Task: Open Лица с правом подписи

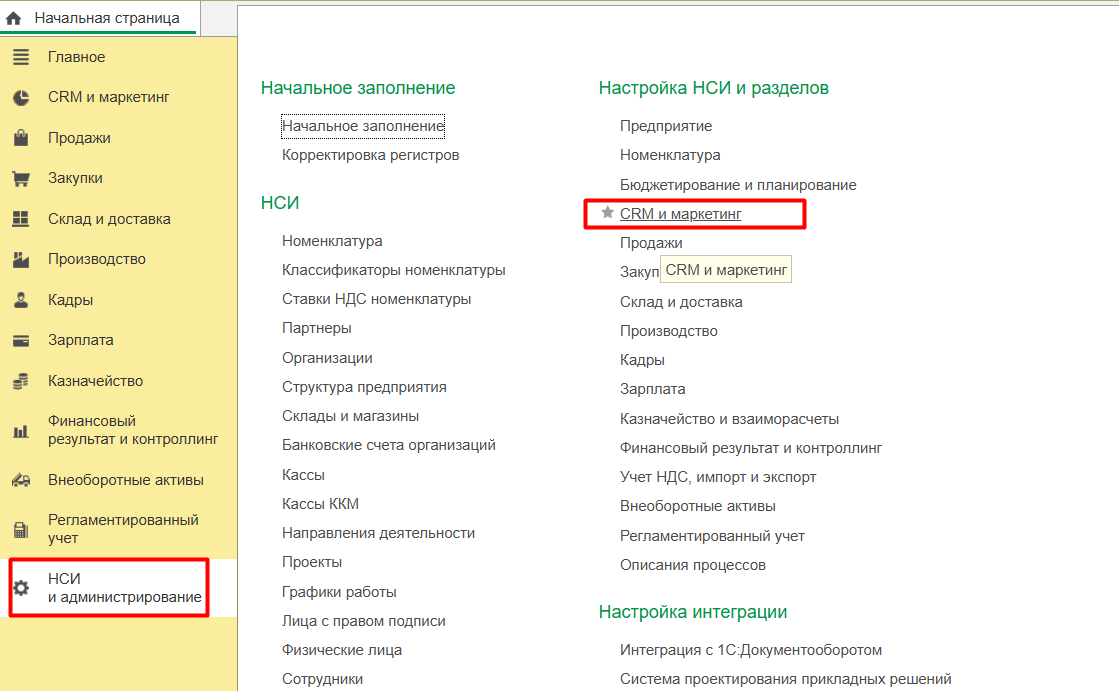Action: [x=363, y=621]
